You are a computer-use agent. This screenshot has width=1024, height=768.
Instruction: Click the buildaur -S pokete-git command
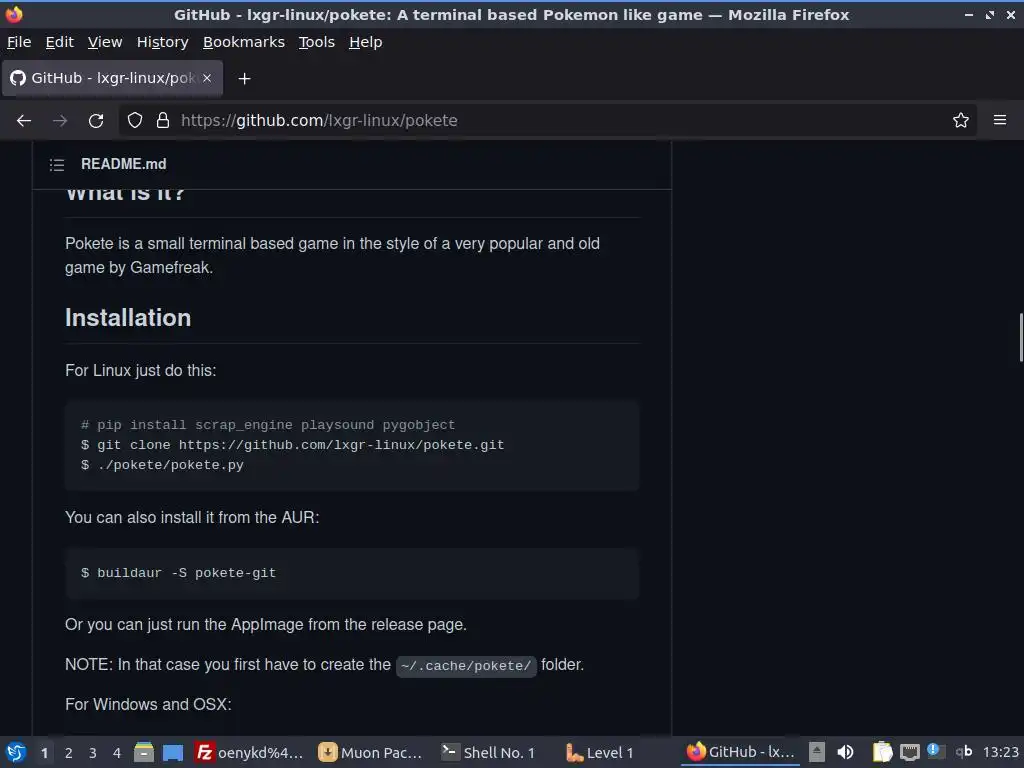[x=178, y=573]
